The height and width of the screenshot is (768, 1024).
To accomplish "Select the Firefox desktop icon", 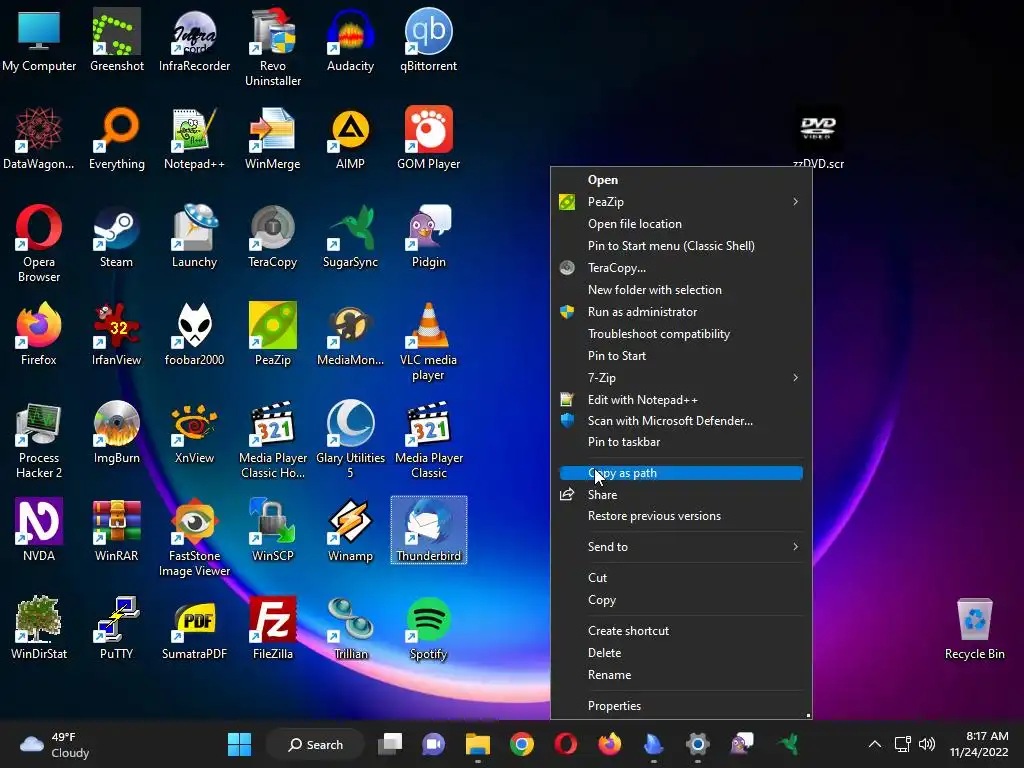I will 39,334.
